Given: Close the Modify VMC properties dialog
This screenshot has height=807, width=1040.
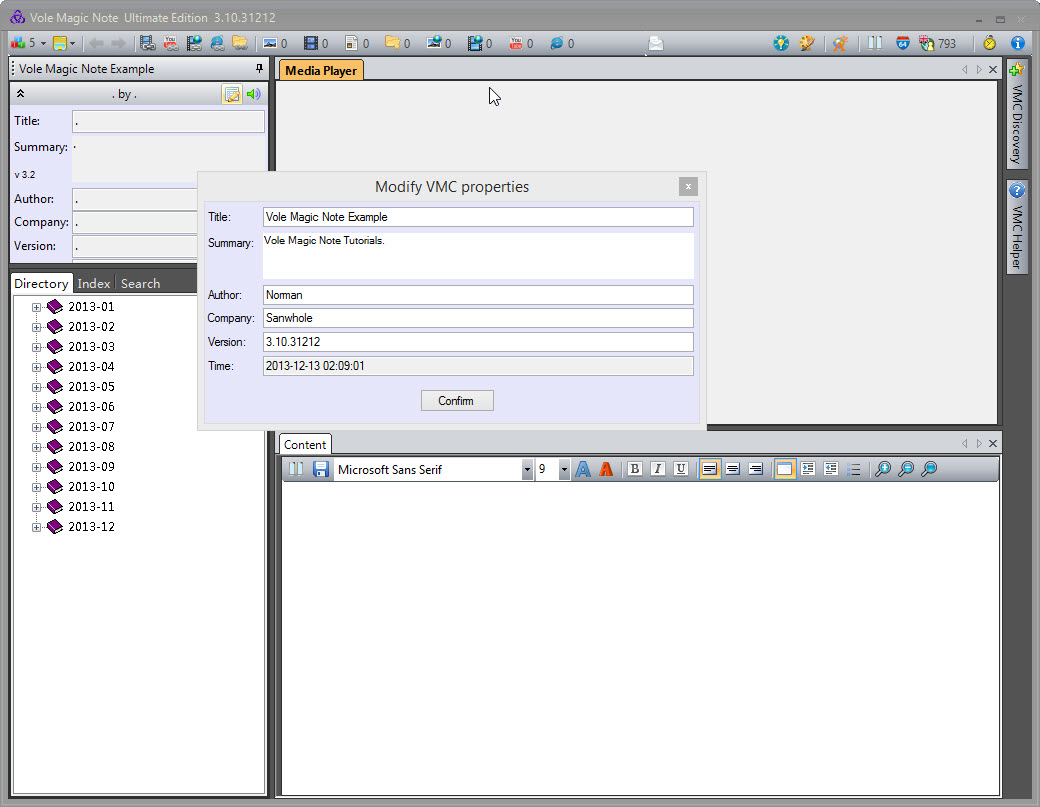Looking at the screenshot, I should pyautogui.click(x=688, y=186).
